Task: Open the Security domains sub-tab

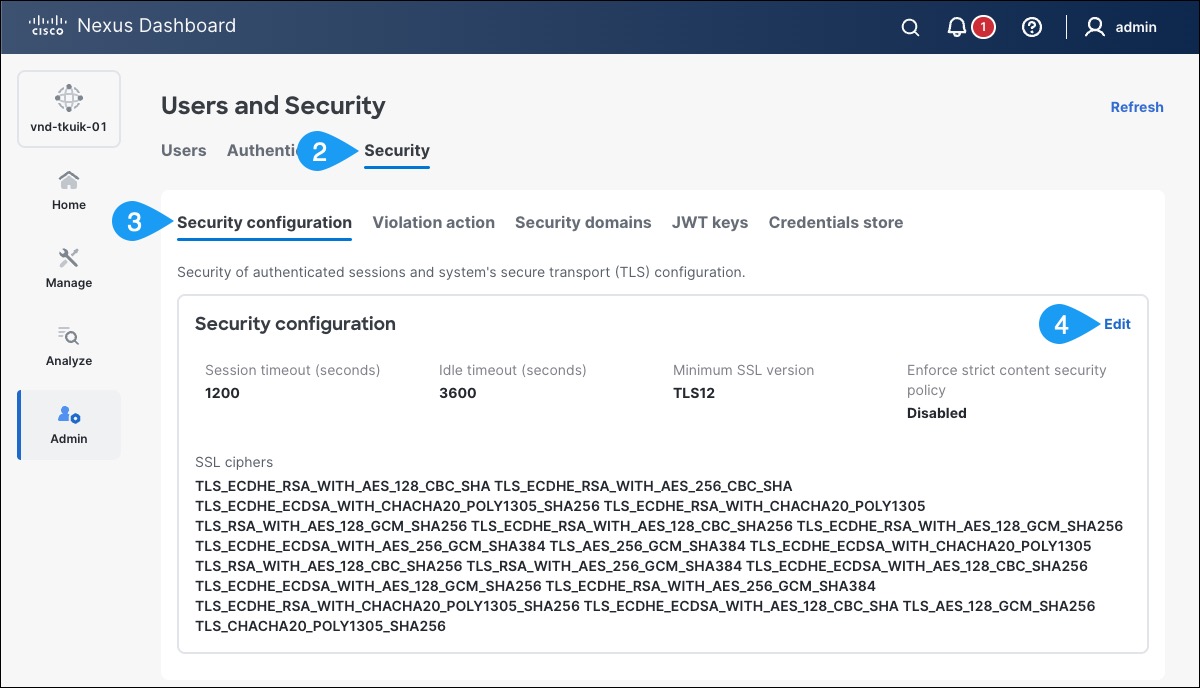Action: [583, 222]
